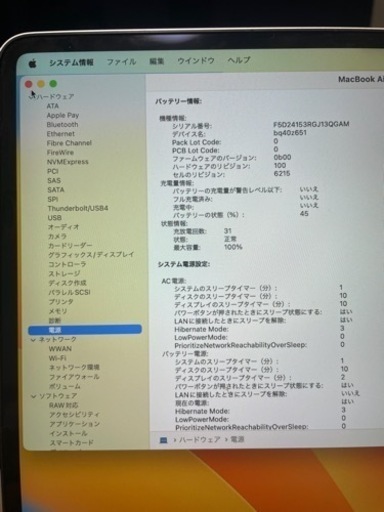Screen dimensions: 384x512
Task: Select Wi-Fi in sidebar
Action: coord(58,358)
